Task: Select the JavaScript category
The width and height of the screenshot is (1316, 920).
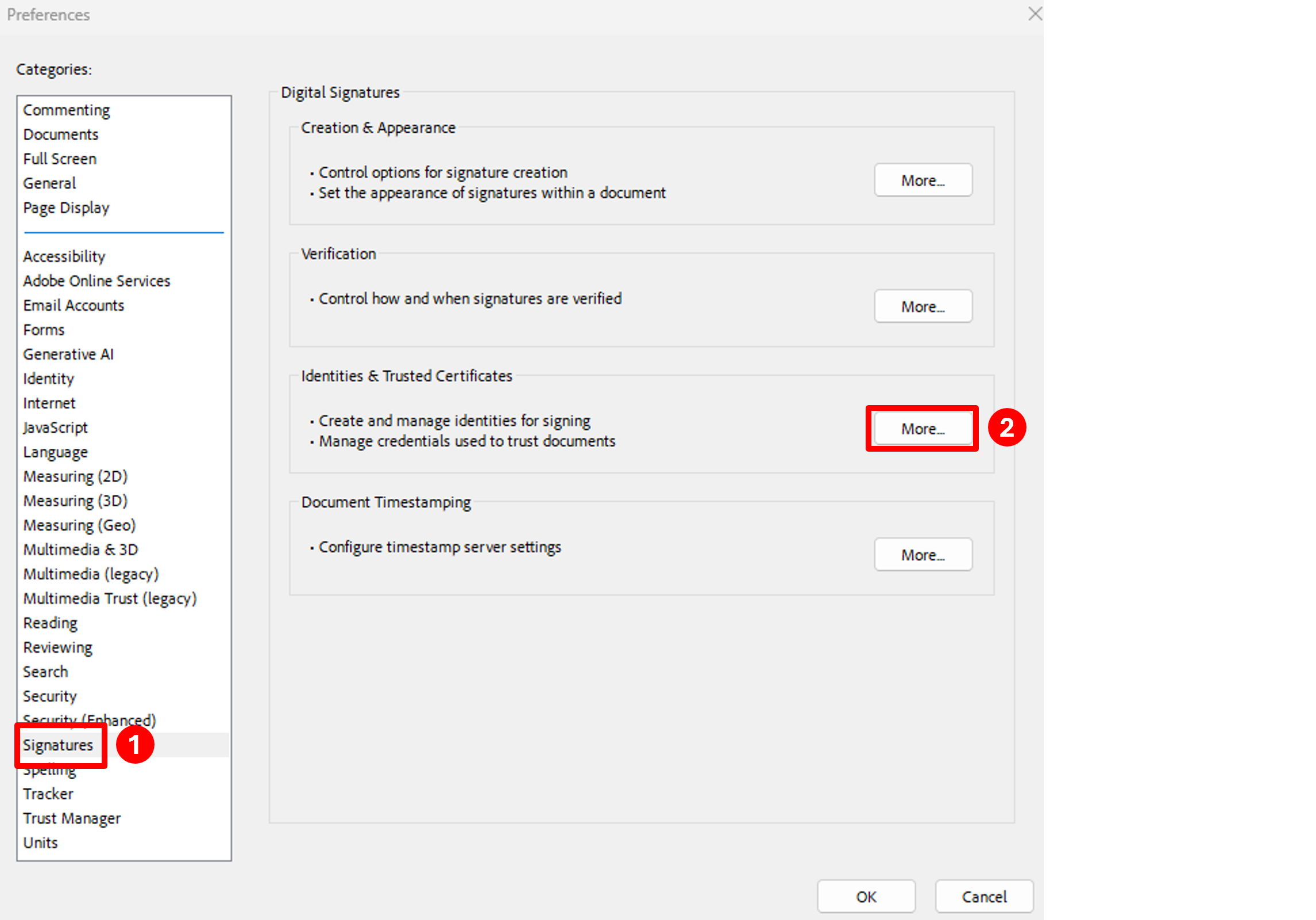Action: click(x=55, y=428)
